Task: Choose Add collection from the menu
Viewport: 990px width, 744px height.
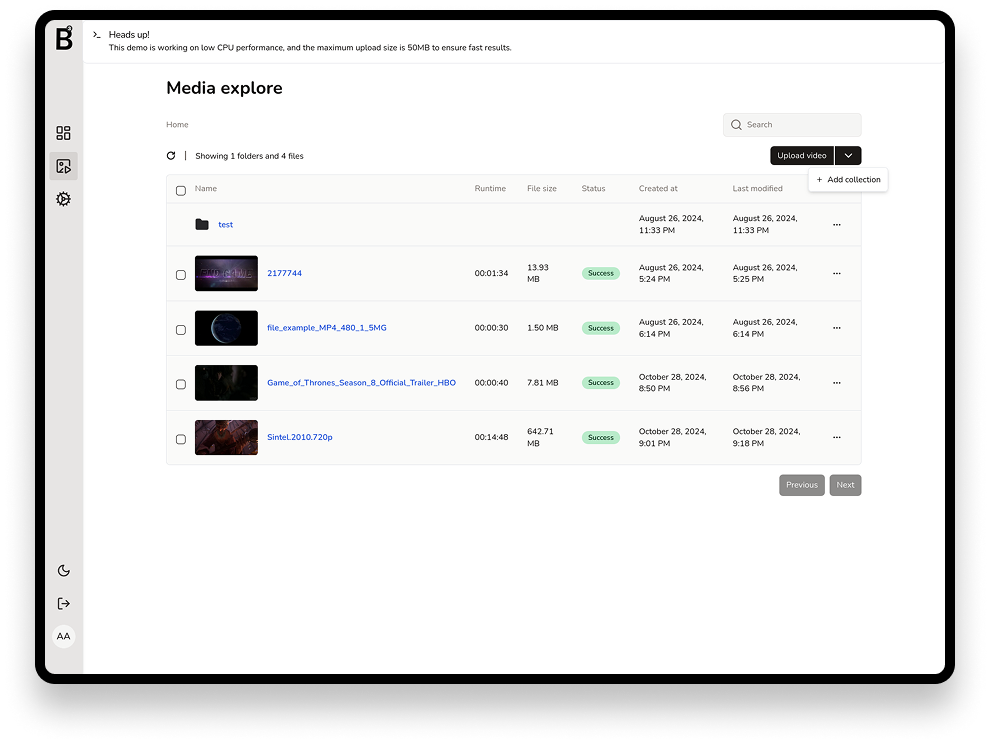Action: (848, 179)
